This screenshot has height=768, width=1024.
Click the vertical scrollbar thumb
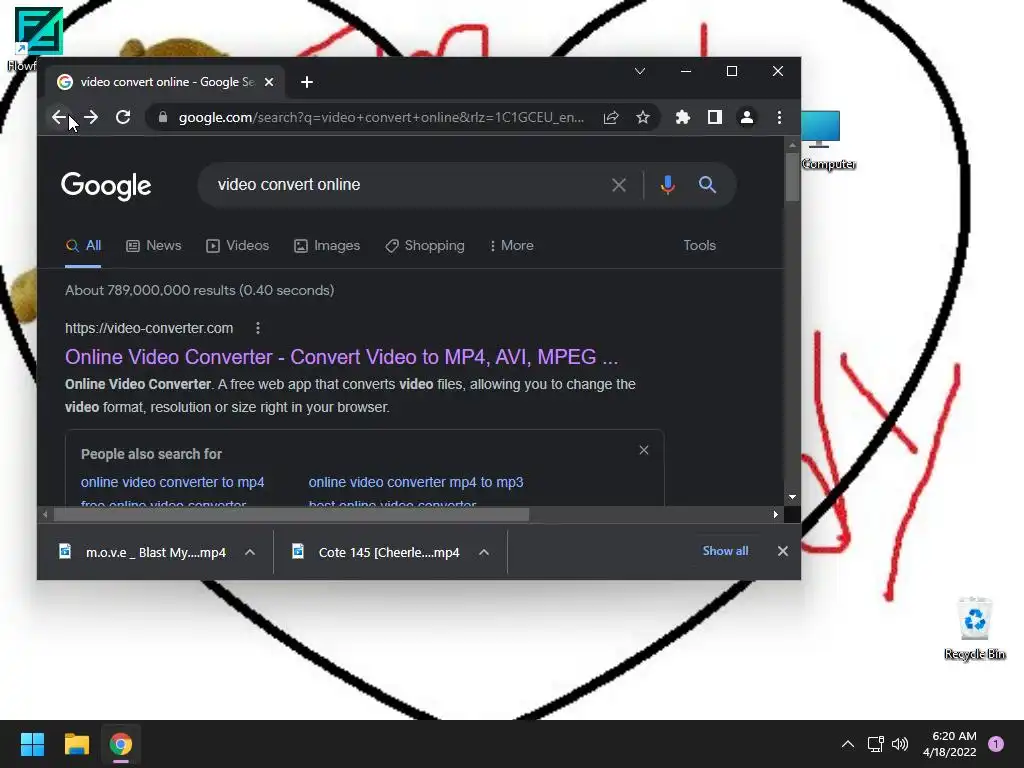pyautogui.click(x=792, y=176)
